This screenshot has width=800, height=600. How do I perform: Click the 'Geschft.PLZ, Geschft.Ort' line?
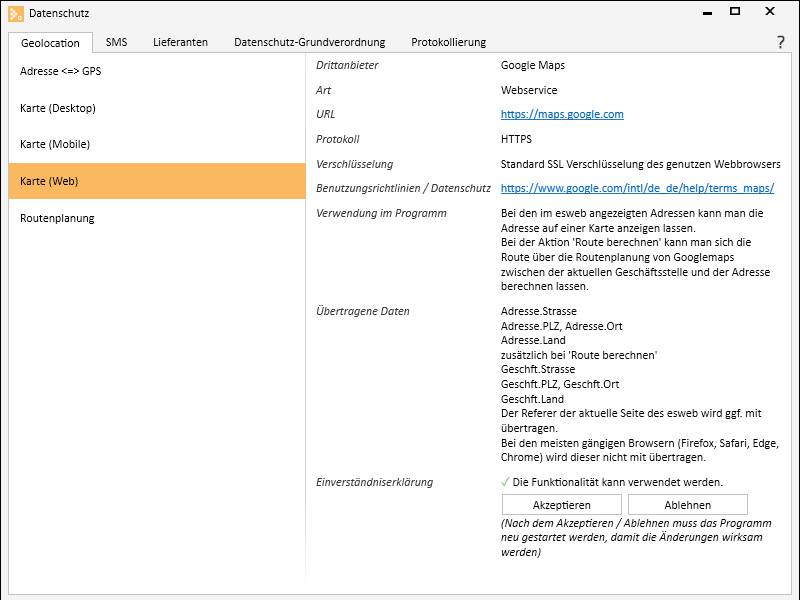(x=560, y=384)
